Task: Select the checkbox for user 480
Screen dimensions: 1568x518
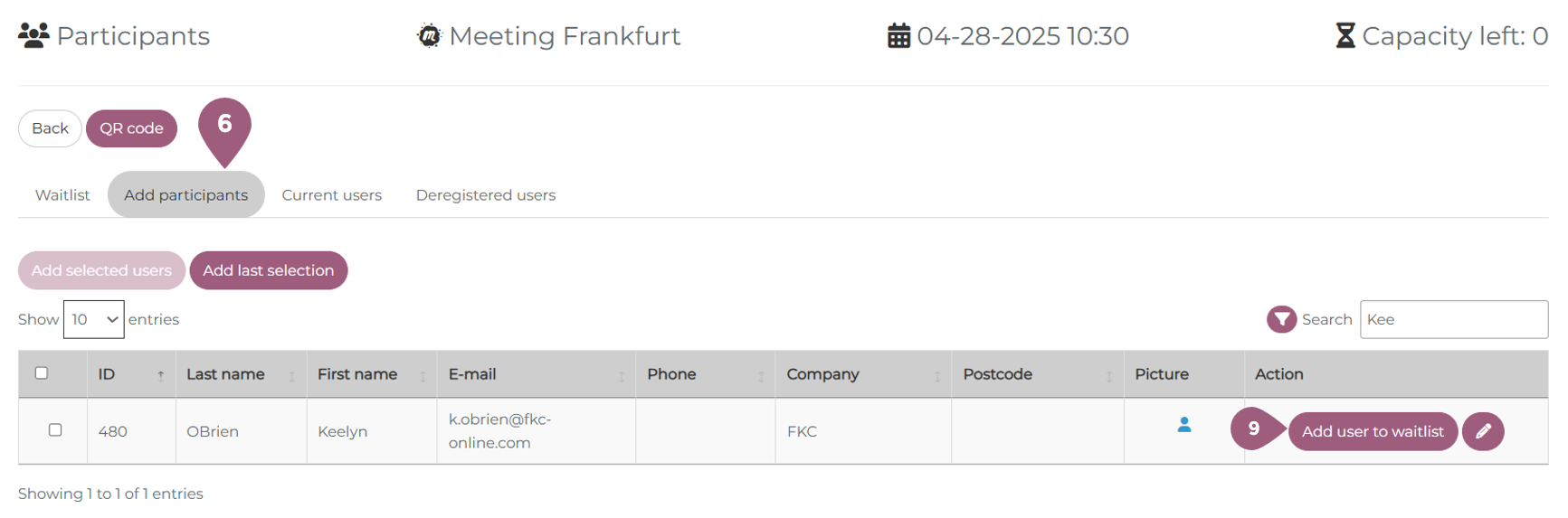Action: (x=55, y=430)
